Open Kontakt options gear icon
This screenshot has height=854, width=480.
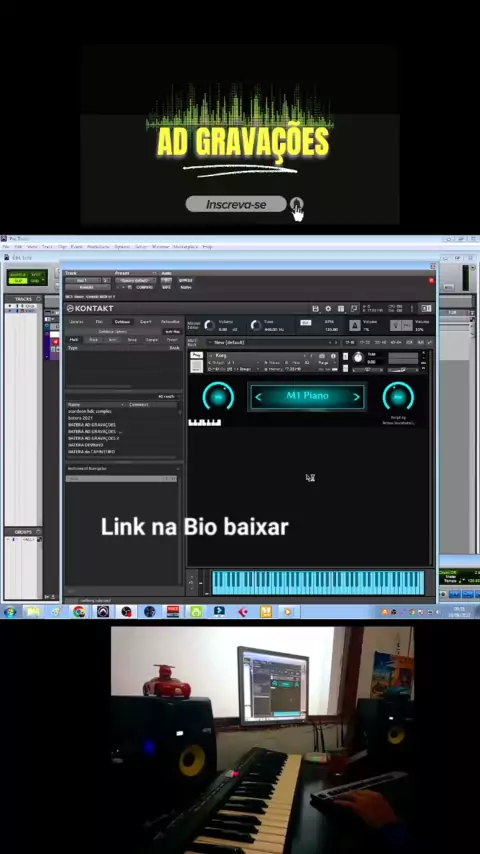328,309
